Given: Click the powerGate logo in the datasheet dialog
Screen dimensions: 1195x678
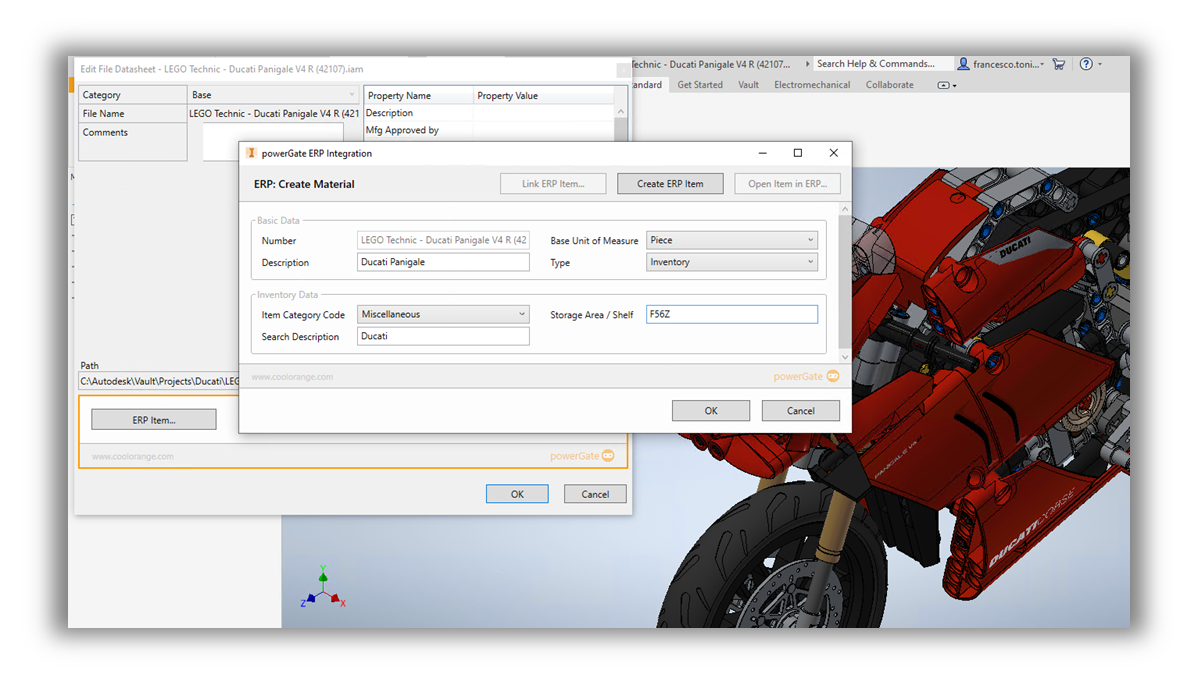Looking at the screenshot, I should [x=581, y=455].
